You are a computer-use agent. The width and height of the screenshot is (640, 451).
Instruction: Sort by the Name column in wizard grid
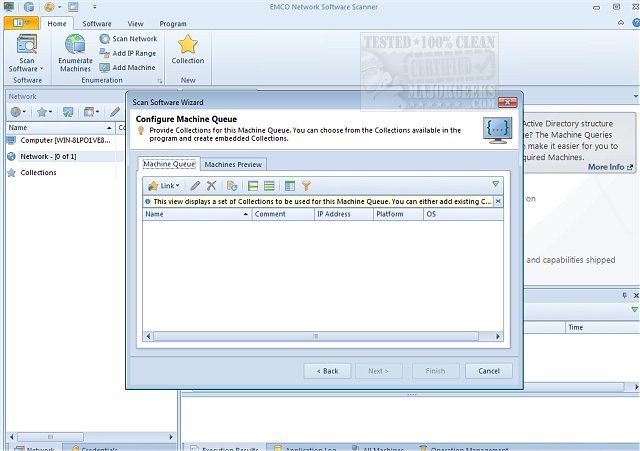197,214
